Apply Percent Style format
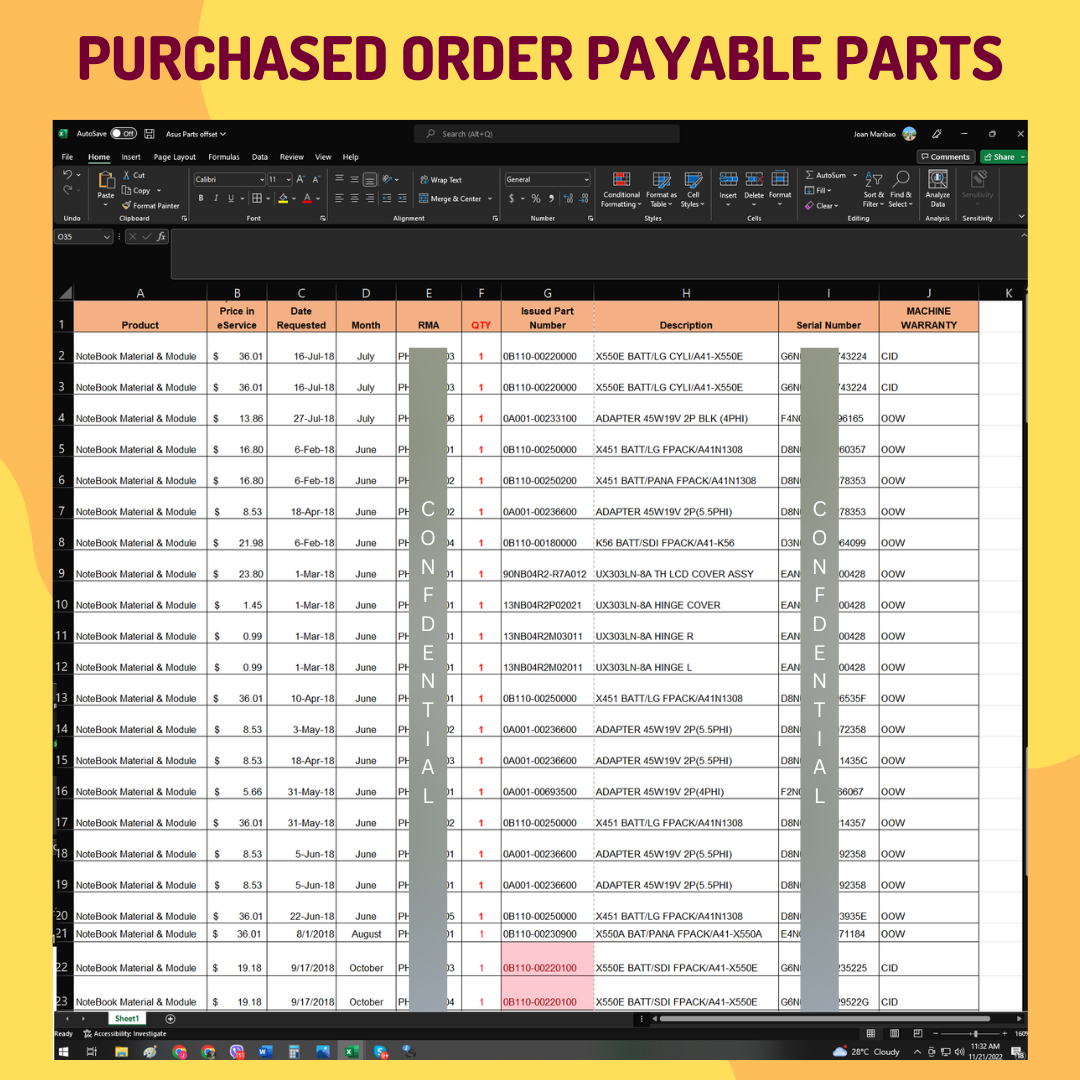1080x1080 pixels. pyautogui.click(x=536, y=198)
